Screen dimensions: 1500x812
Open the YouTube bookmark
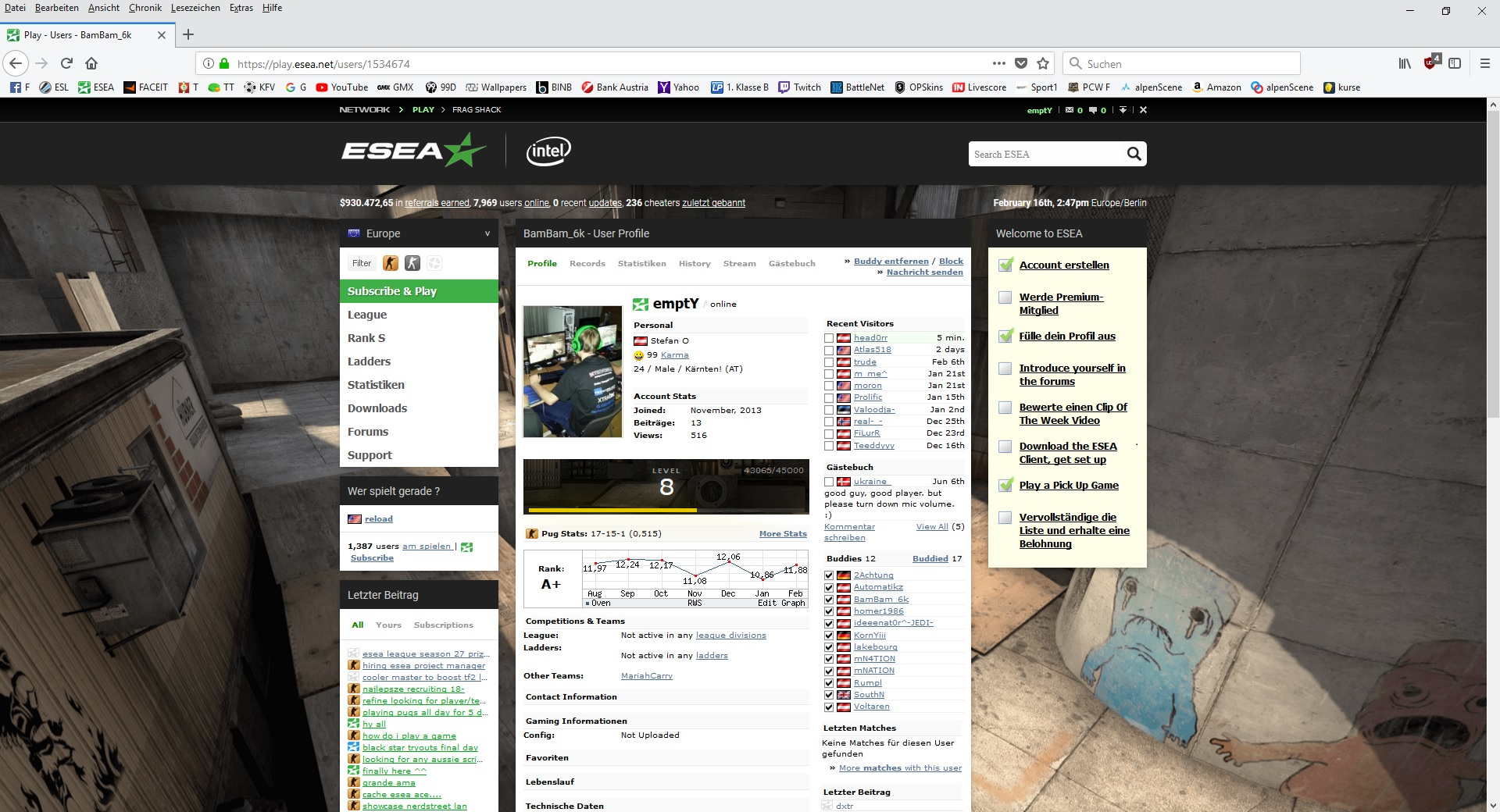[341, 87]
